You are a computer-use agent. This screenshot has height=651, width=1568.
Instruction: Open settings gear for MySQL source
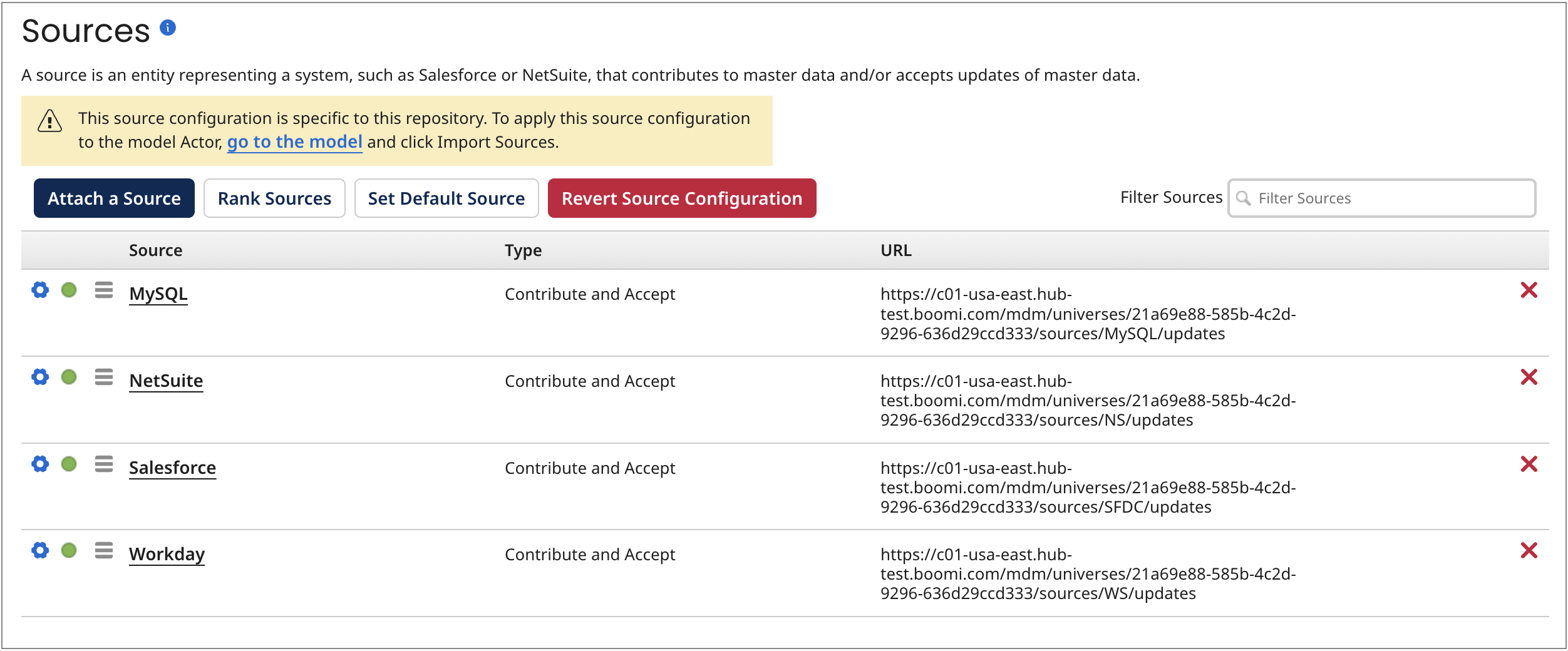[x=40, y=290]
